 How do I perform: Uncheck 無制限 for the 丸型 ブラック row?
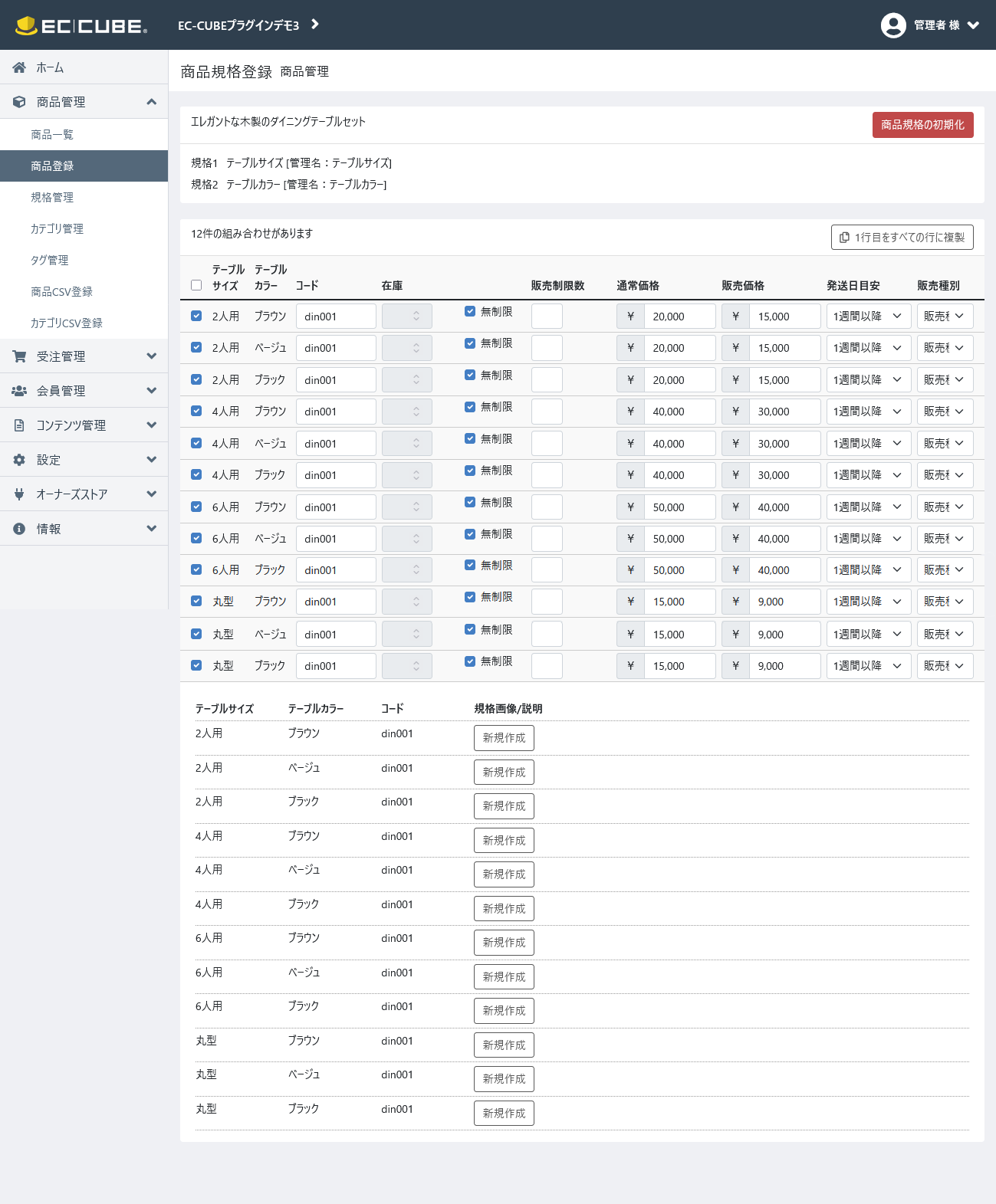(470, 661)
